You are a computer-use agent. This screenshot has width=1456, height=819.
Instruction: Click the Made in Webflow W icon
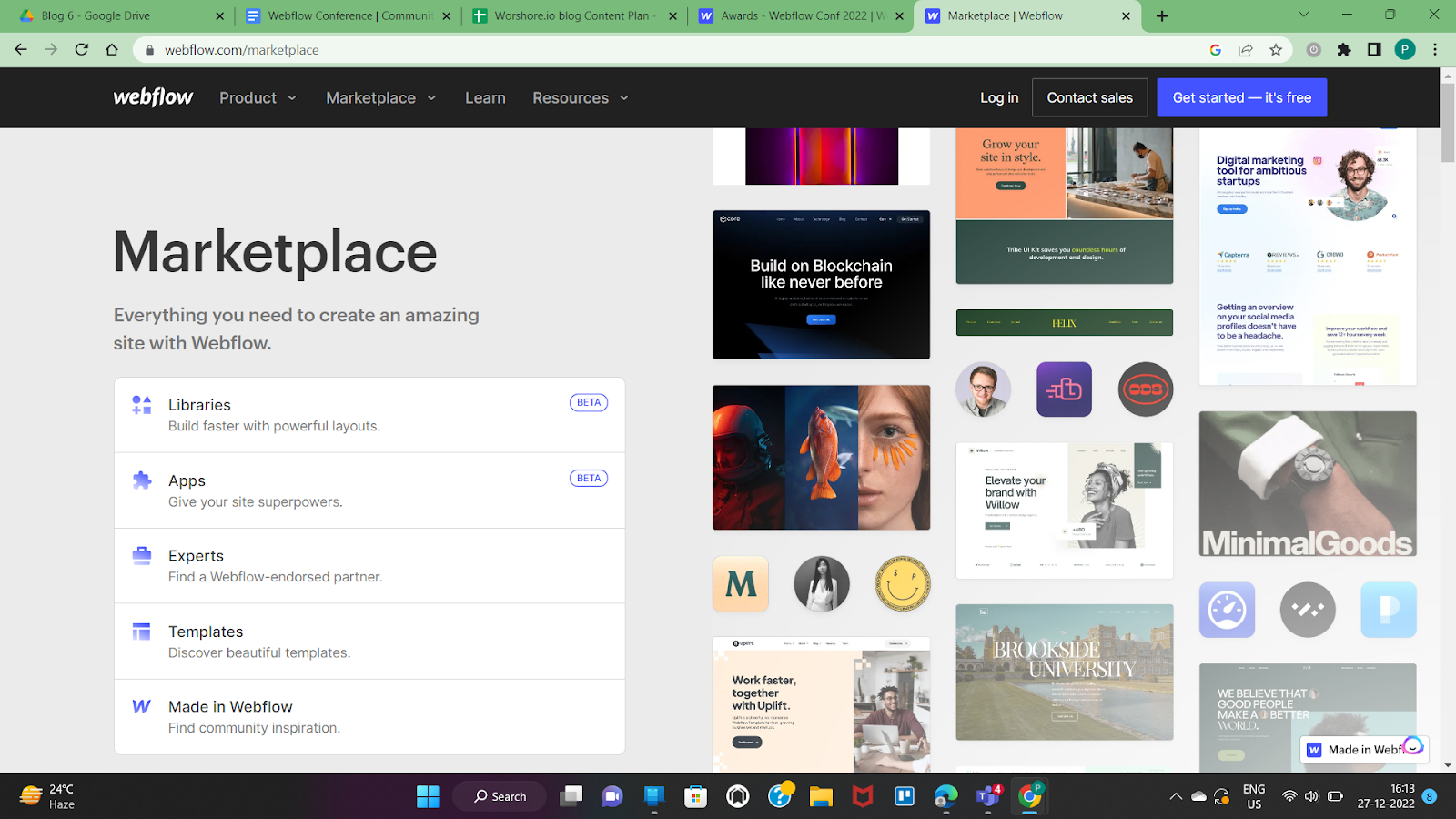[x=142, y=706]
